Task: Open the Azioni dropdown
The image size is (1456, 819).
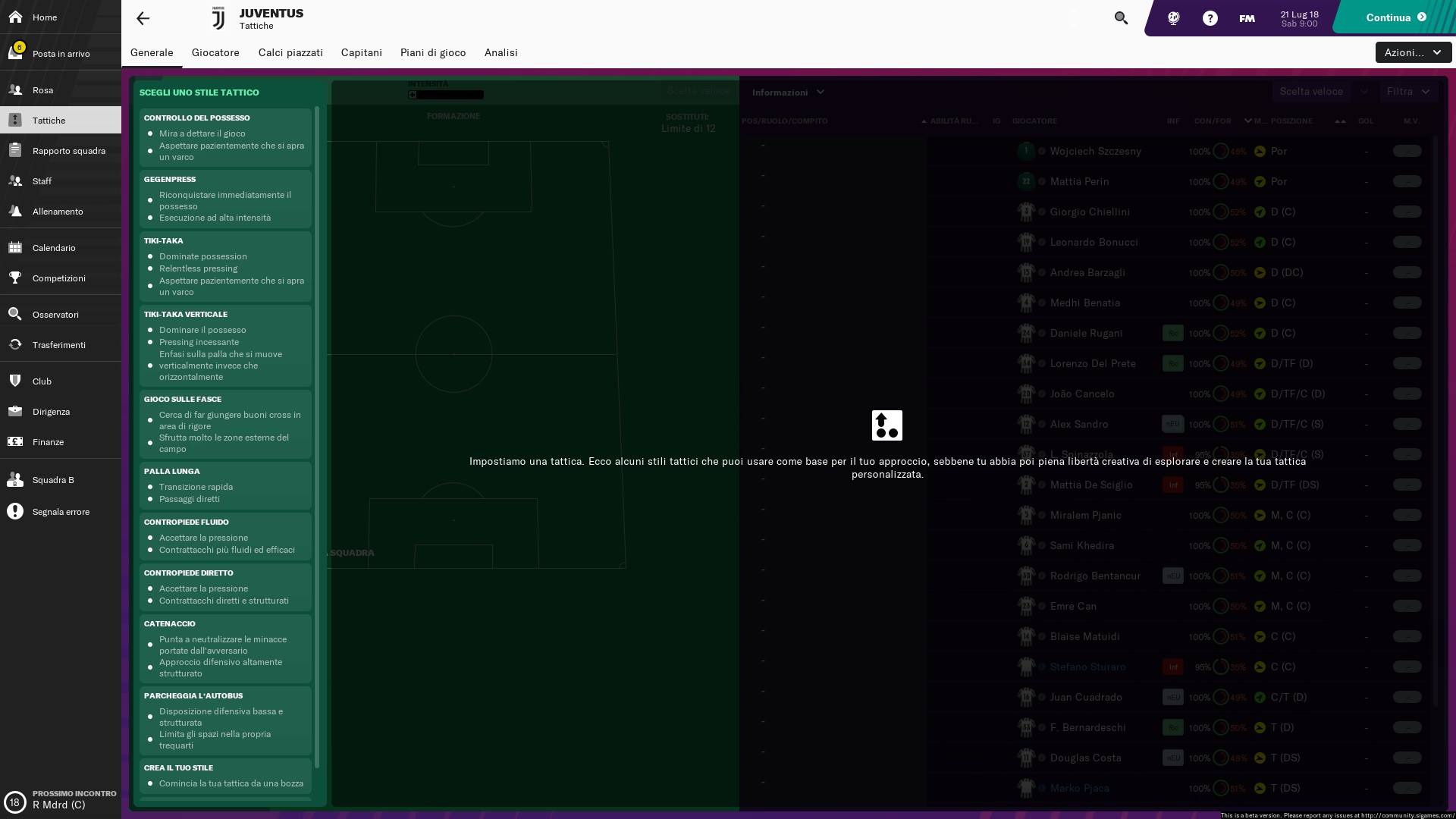Action: pyautogui.click(x=1414, y=52)
